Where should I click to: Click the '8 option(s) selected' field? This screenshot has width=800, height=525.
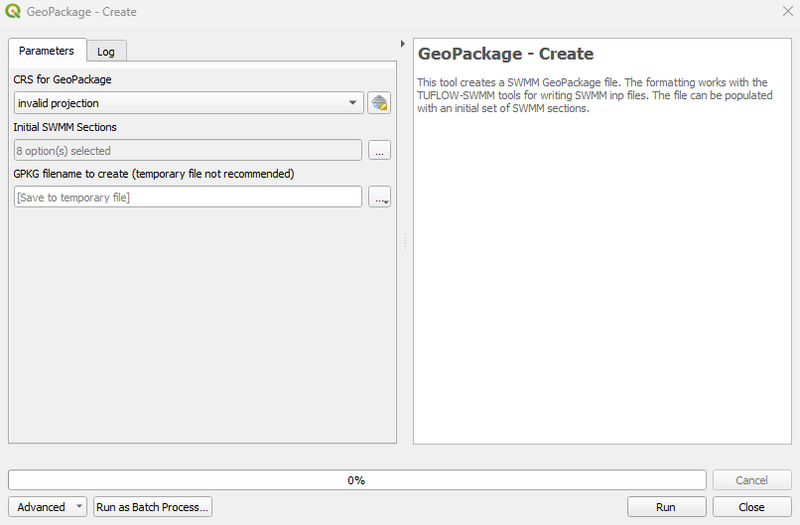188,151
